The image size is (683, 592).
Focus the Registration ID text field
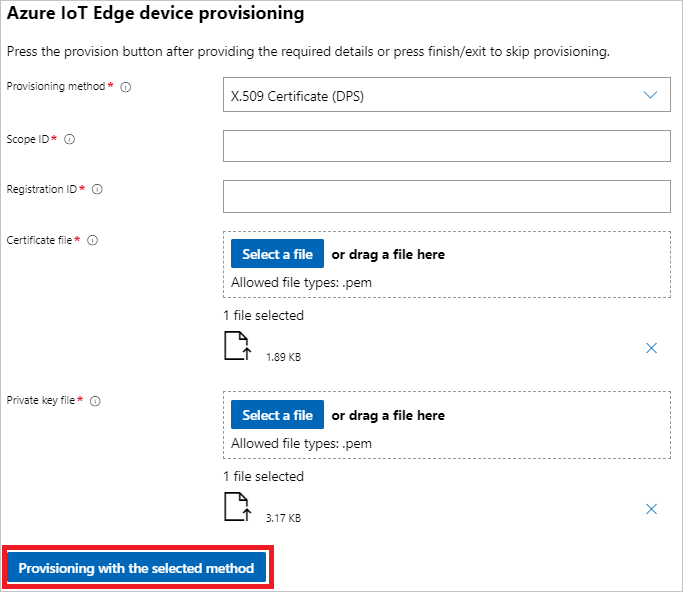click(446, 196)
